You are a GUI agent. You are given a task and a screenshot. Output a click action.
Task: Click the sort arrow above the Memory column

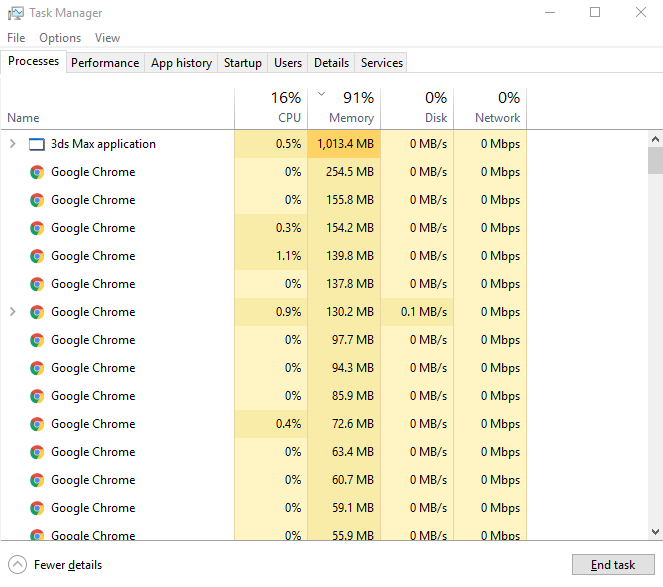click(321, 94)
